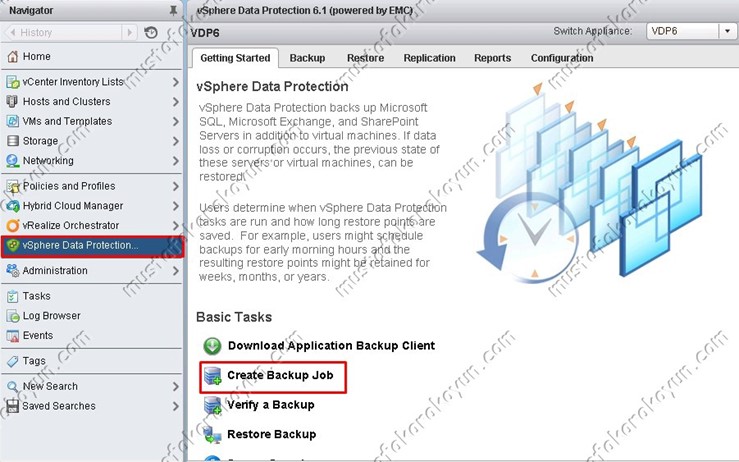Click the Policies and Profiles icon

pyautogui.click(x=13, y=186)
